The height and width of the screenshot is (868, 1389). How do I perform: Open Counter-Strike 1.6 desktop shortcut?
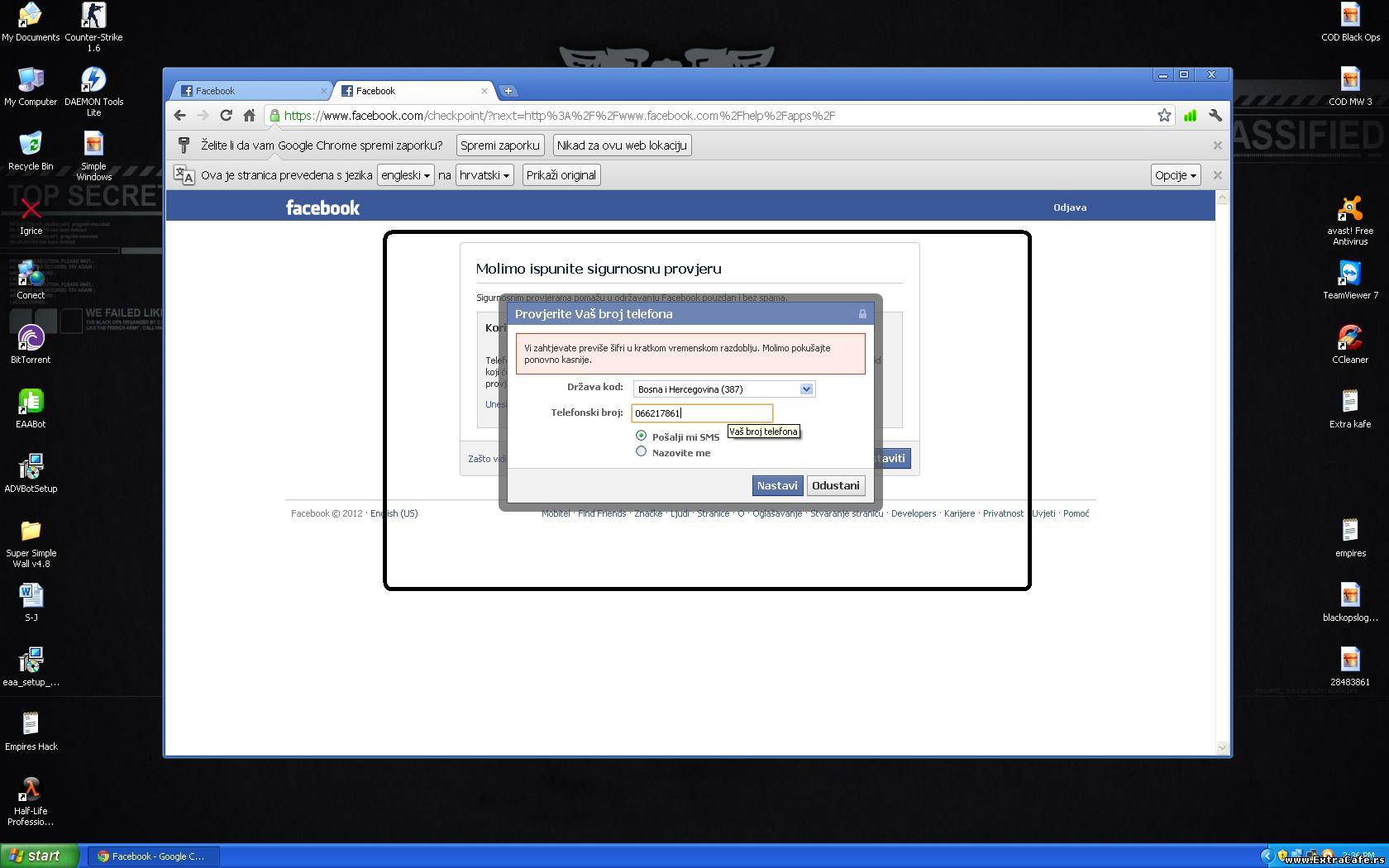(93, 26)
